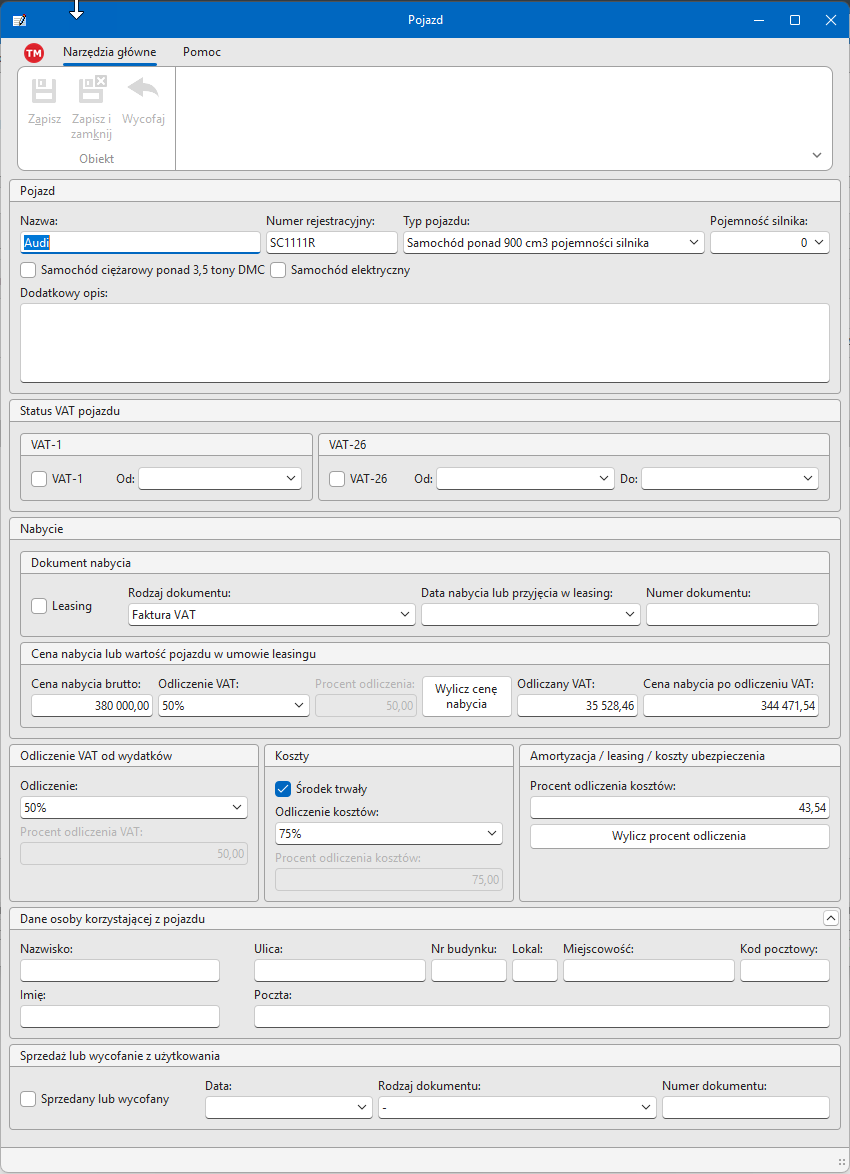This screenshot has height=1174, width=850.
Task: Collapse the Dane osoby korzystającej section
Action: point(829,917)
